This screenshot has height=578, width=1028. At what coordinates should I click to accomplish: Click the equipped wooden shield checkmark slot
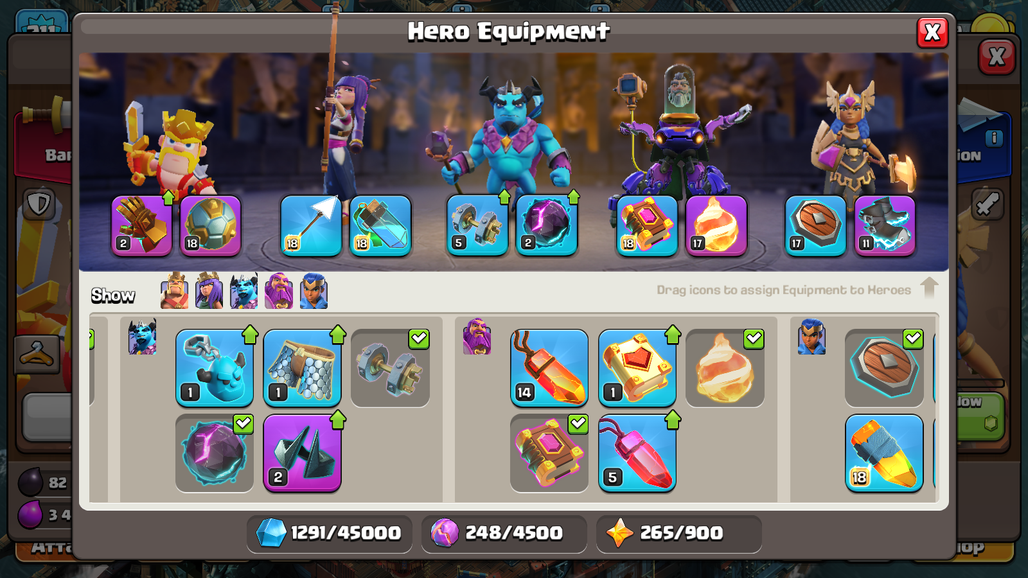point(884,368)
